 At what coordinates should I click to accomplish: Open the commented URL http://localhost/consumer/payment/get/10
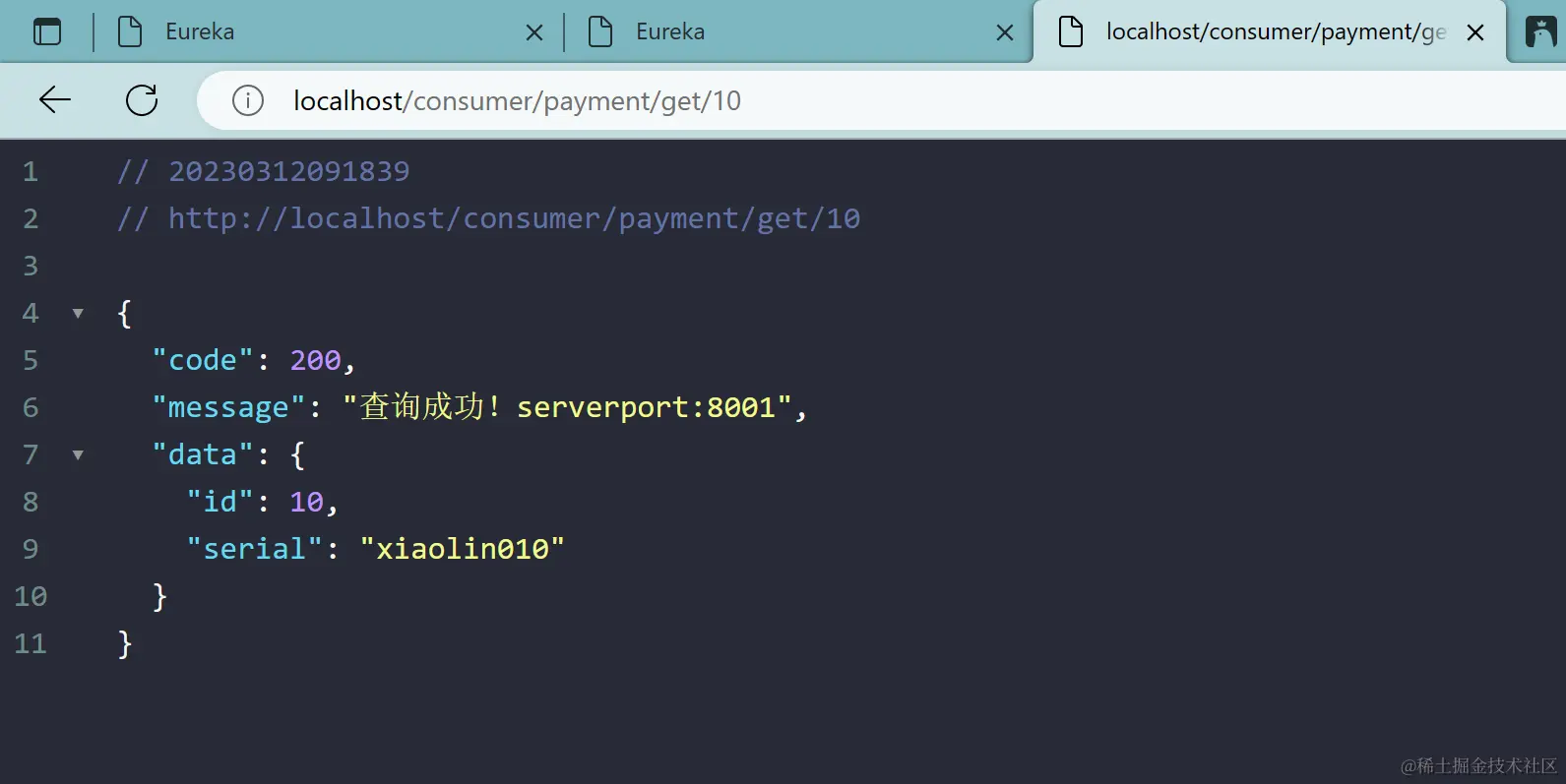point(514,218)
